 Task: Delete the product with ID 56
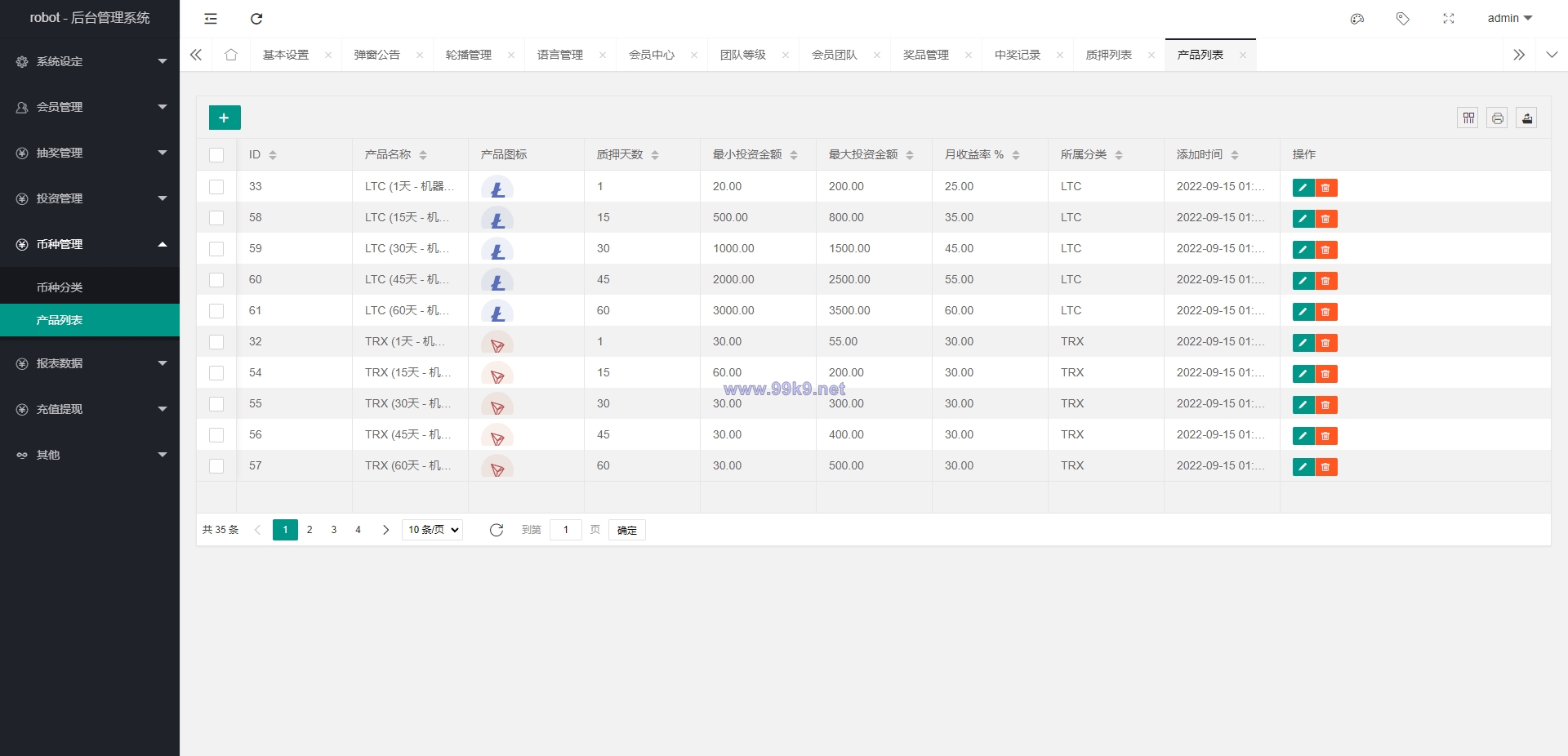pyautogui.click(x=1326, y=436)
